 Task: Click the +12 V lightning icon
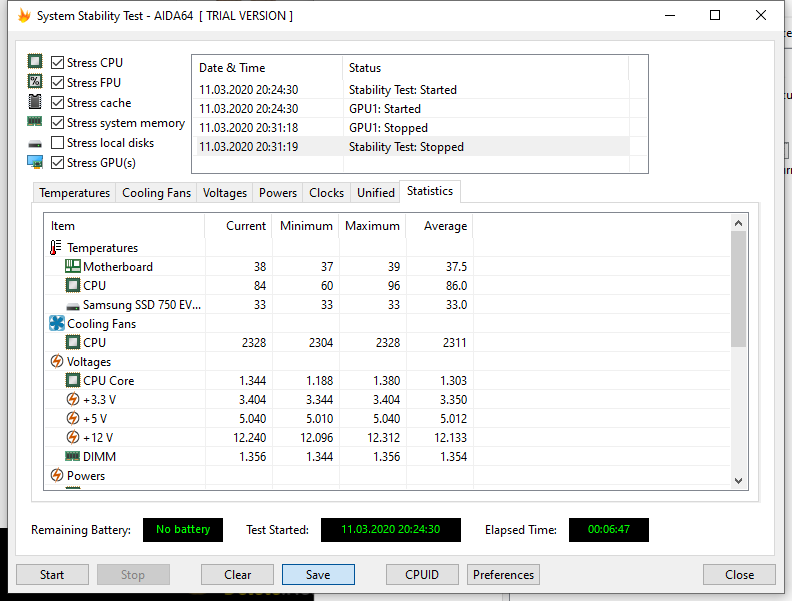coord(73,437)
